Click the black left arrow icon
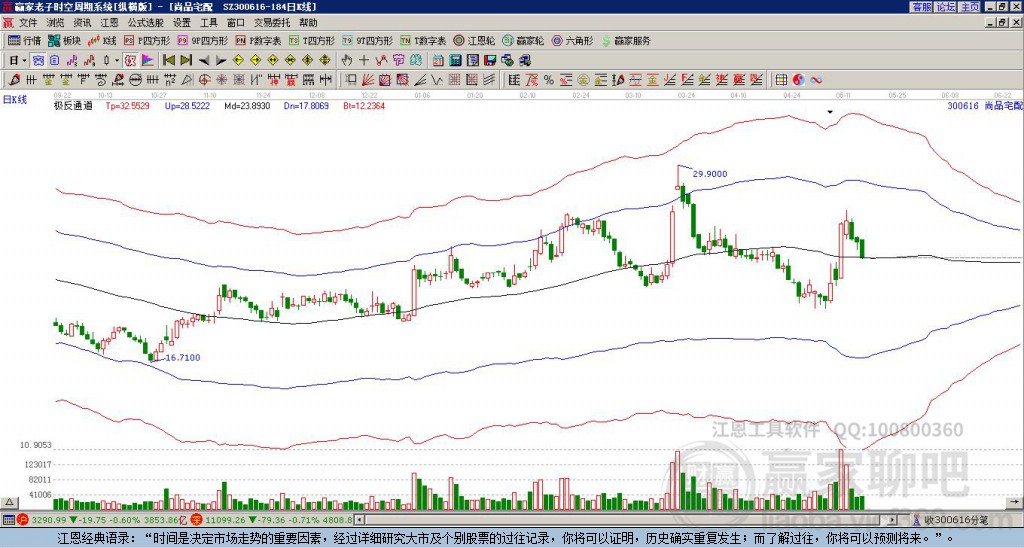 204,60
